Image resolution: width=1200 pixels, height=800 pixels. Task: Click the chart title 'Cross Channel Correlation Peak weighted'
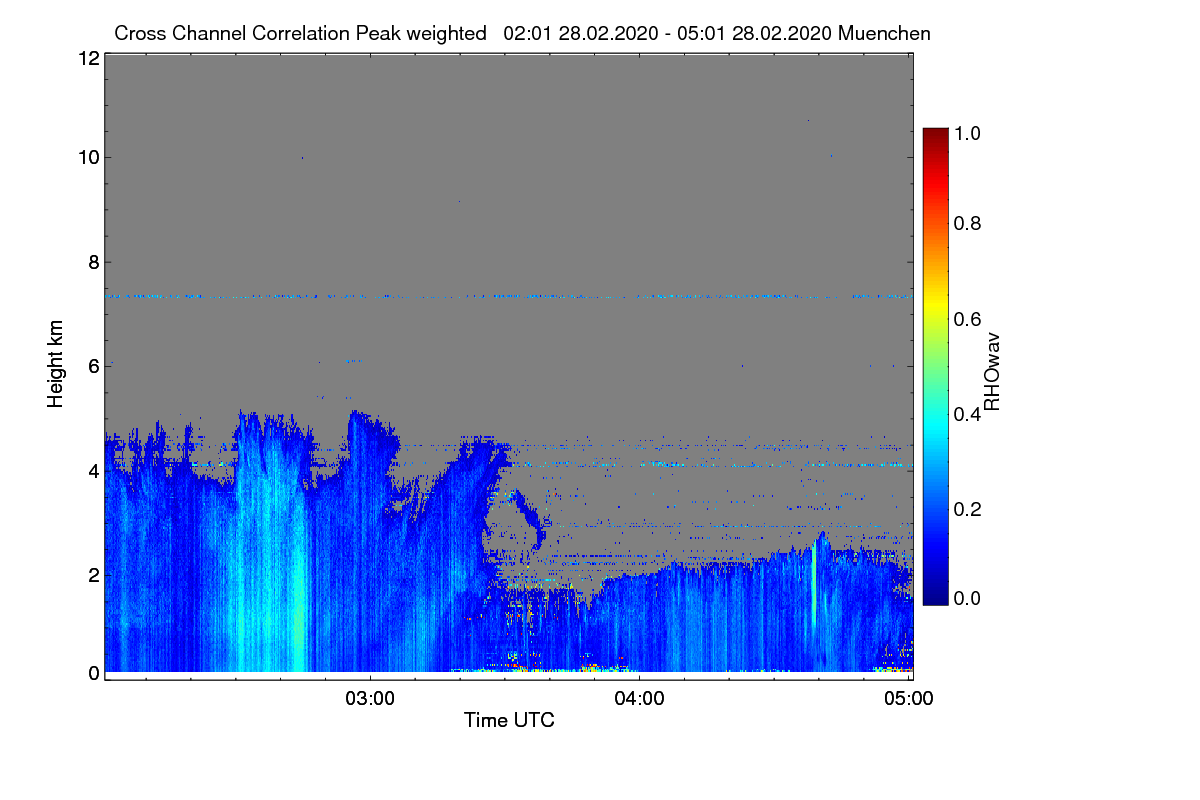pos(301,33)
